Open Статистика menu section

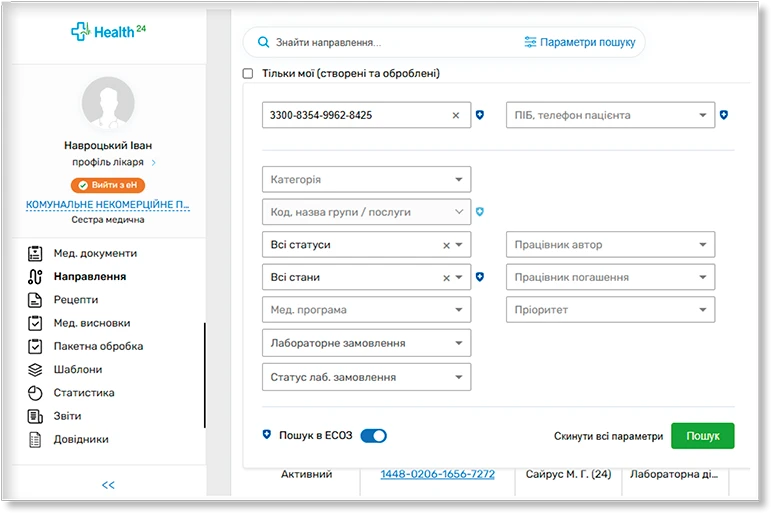84,393
